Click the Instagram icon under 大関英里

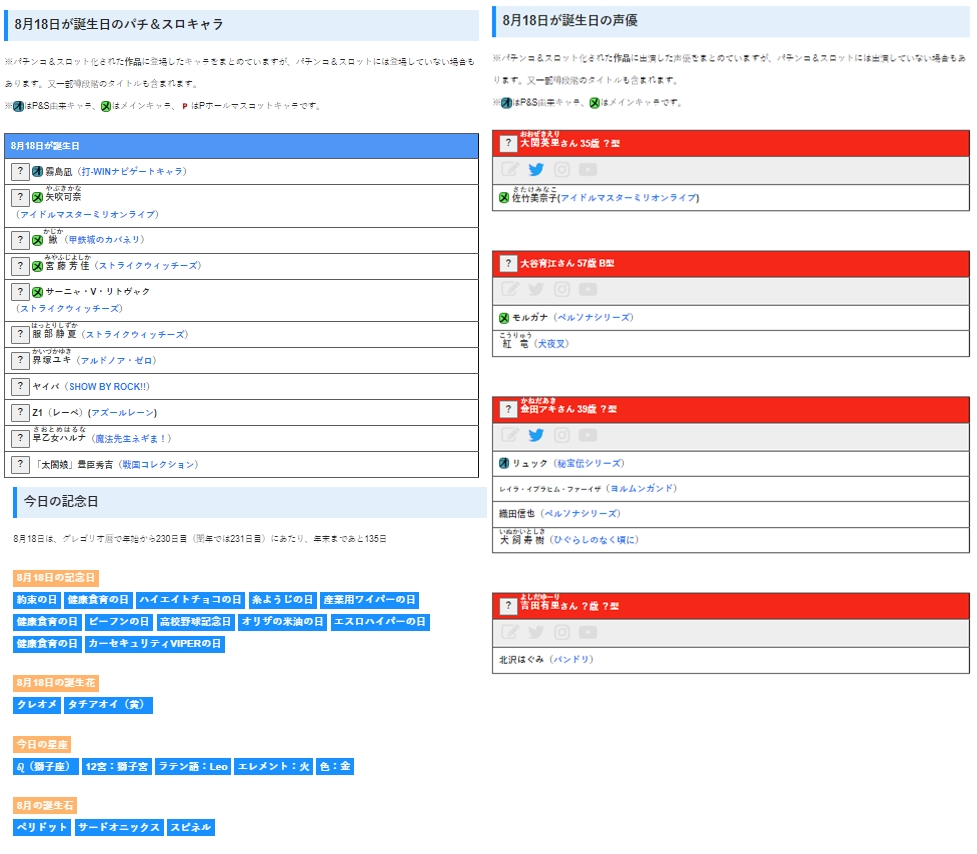(x=562, y=169)
